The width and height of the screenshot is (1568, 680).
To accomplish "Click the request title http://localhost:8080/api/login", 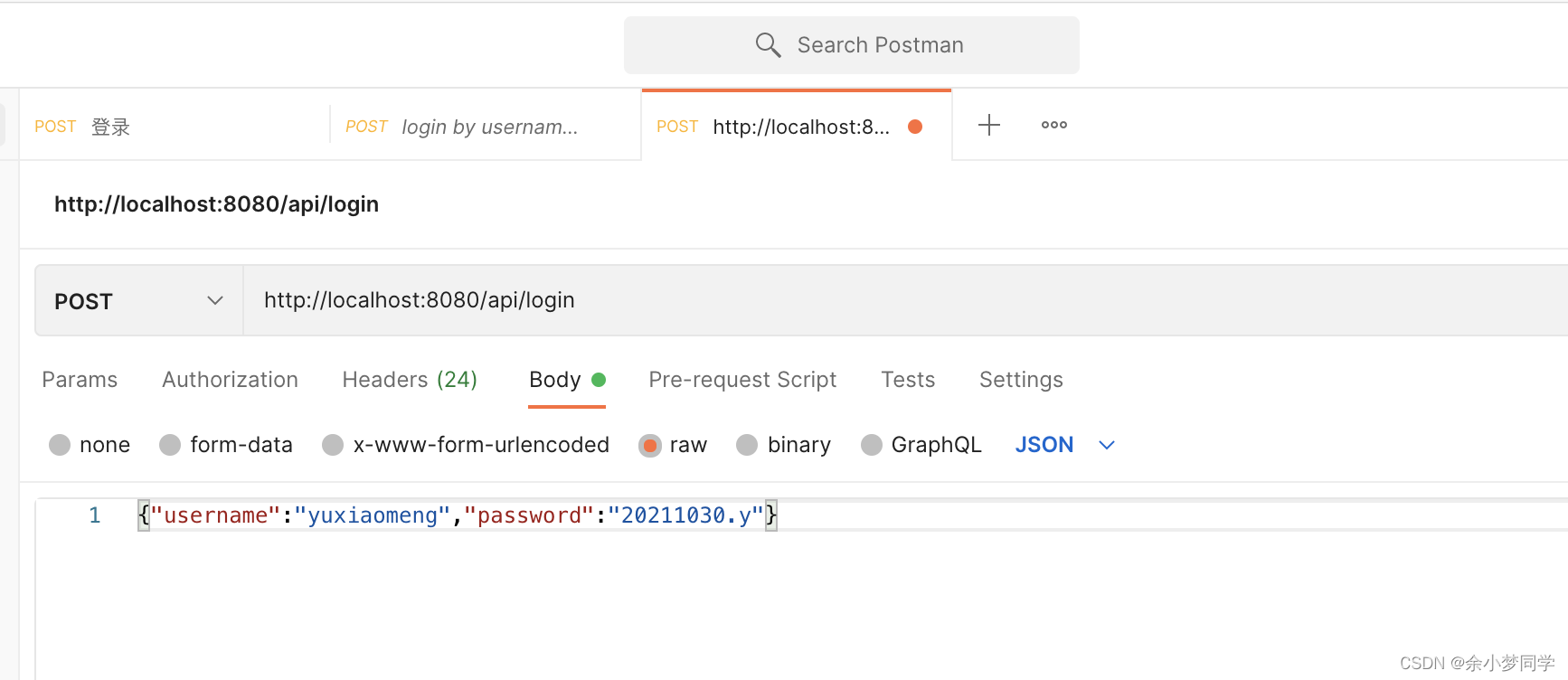I will pos(216,204).
